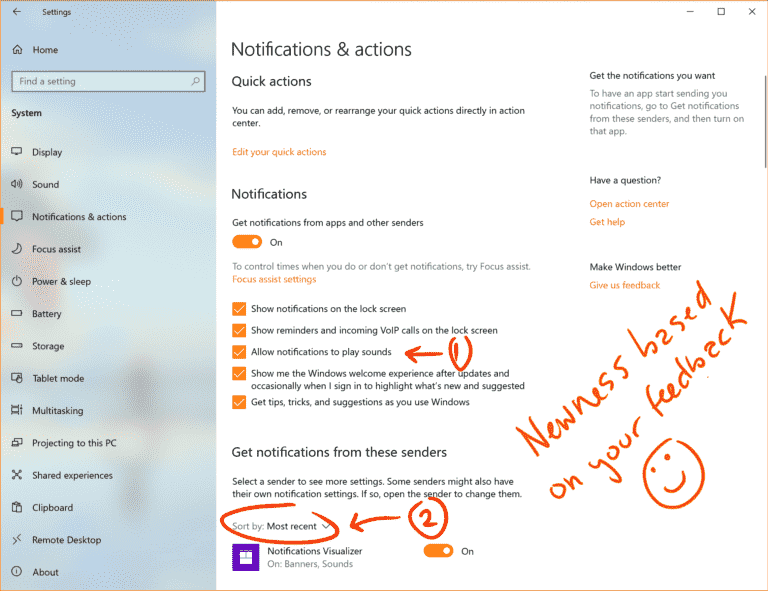Screen dimensions: 768x591
Task: Open Focus assist settings link
Action: coord(274,279)
